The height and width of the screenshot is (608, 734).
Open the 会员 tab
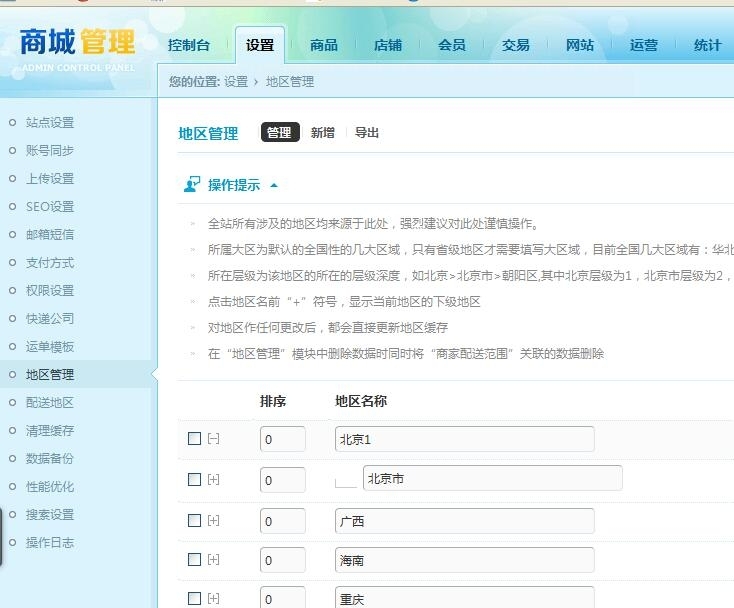pyautogui.click(x=452, y=45)
